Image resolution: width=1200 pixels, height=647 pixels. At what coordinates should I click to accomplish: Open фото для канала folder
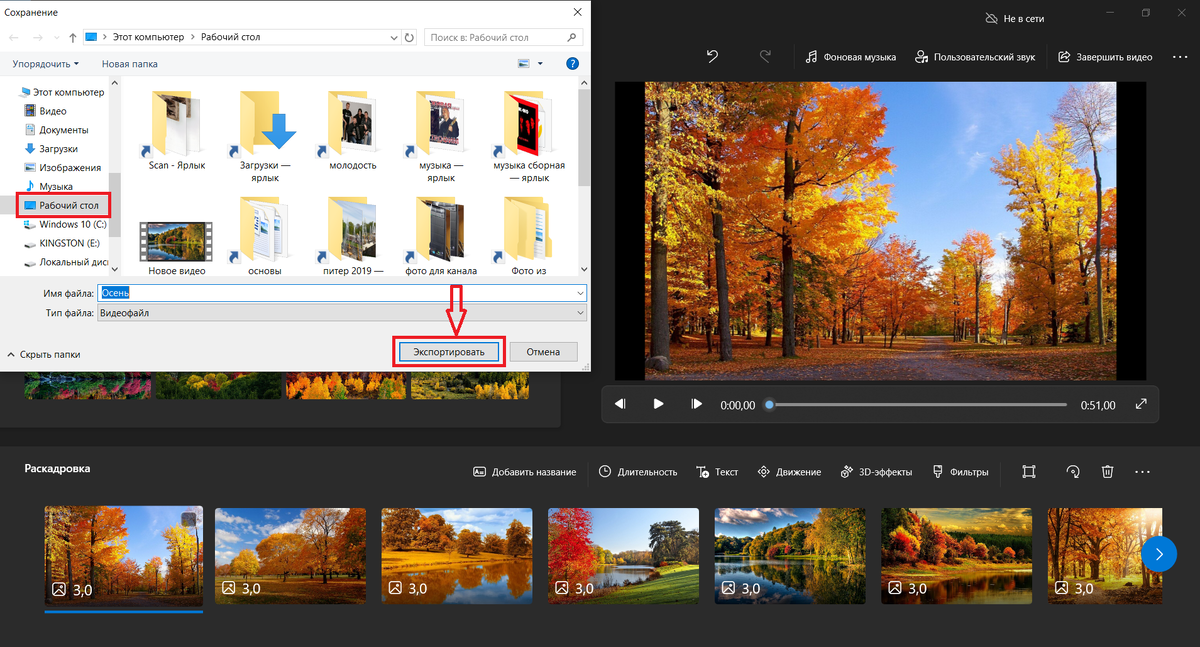(x=441, y=238)
